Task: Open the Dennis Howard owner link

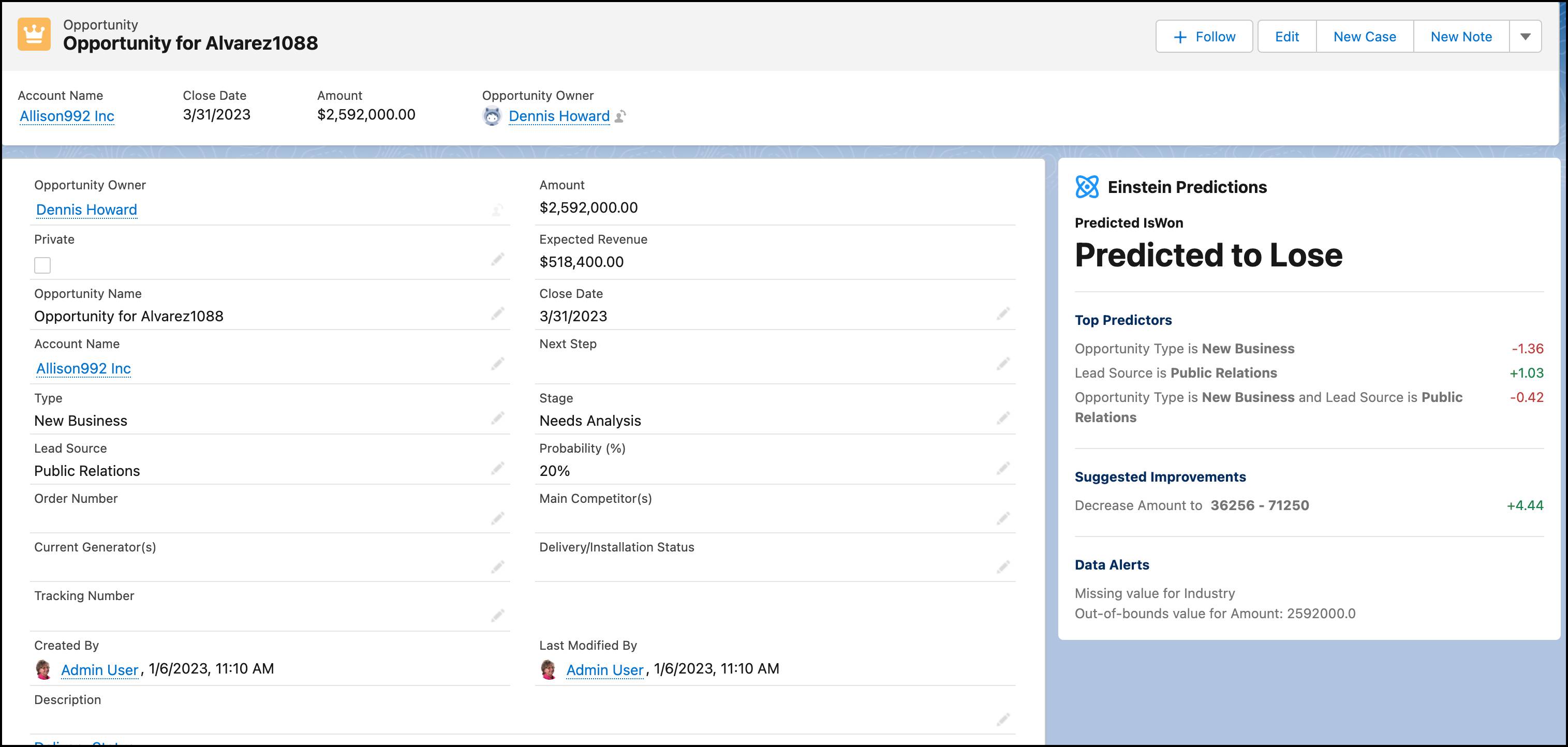Action: pos(560,115)
